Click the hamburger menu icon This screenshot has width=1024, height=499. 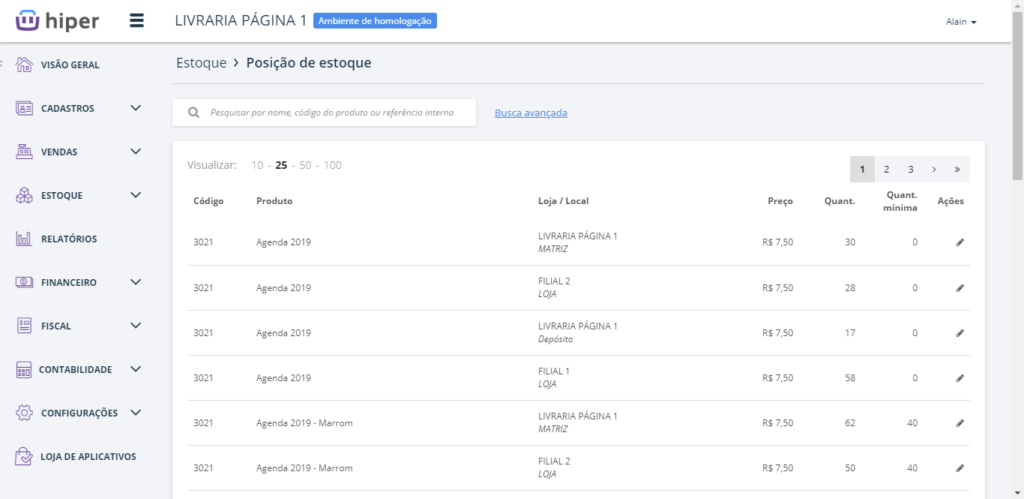(x=137, y=21)
